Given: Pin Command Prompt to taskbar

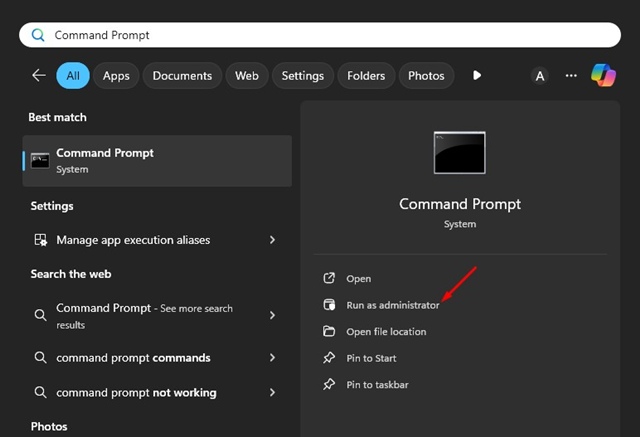Looking at the screenshot, I should click(x=376, y=385).
